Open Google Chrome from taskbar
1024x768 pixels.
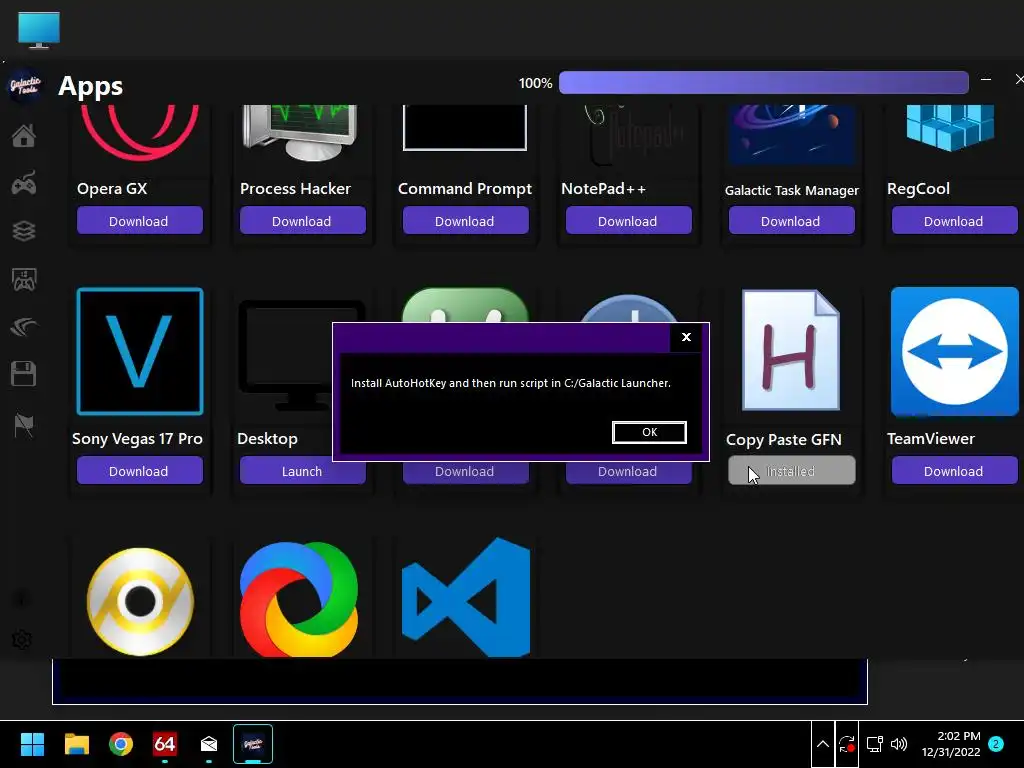[x=121, y=744]
